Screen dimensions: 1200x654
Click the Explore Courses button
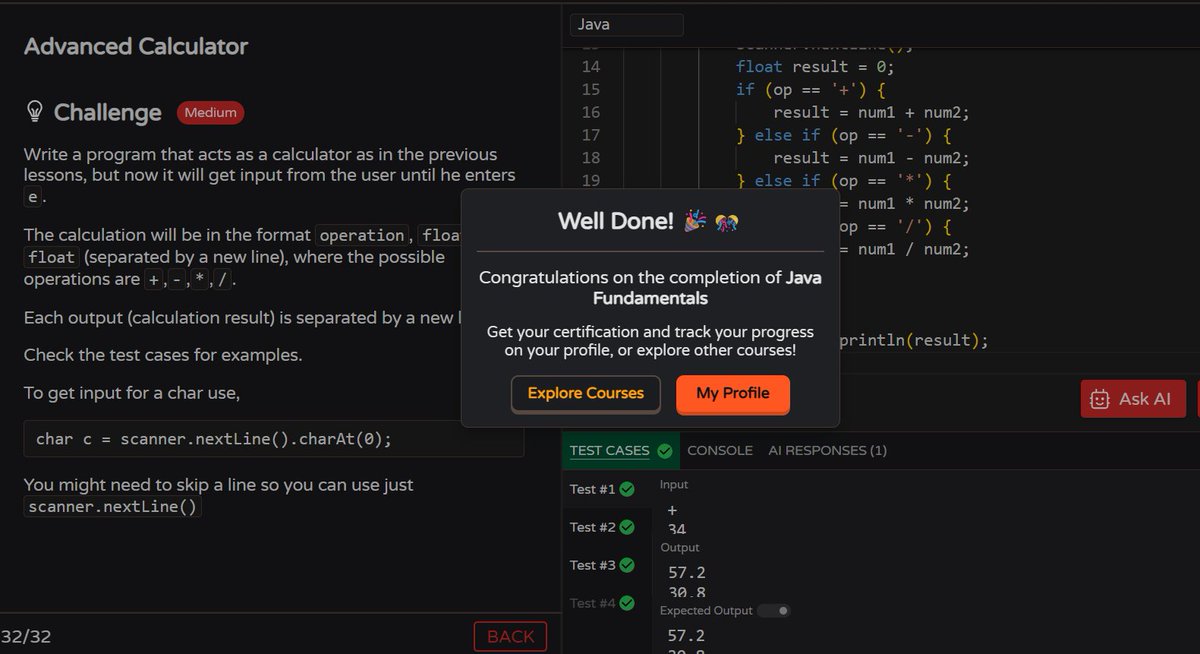coord(586,393)
